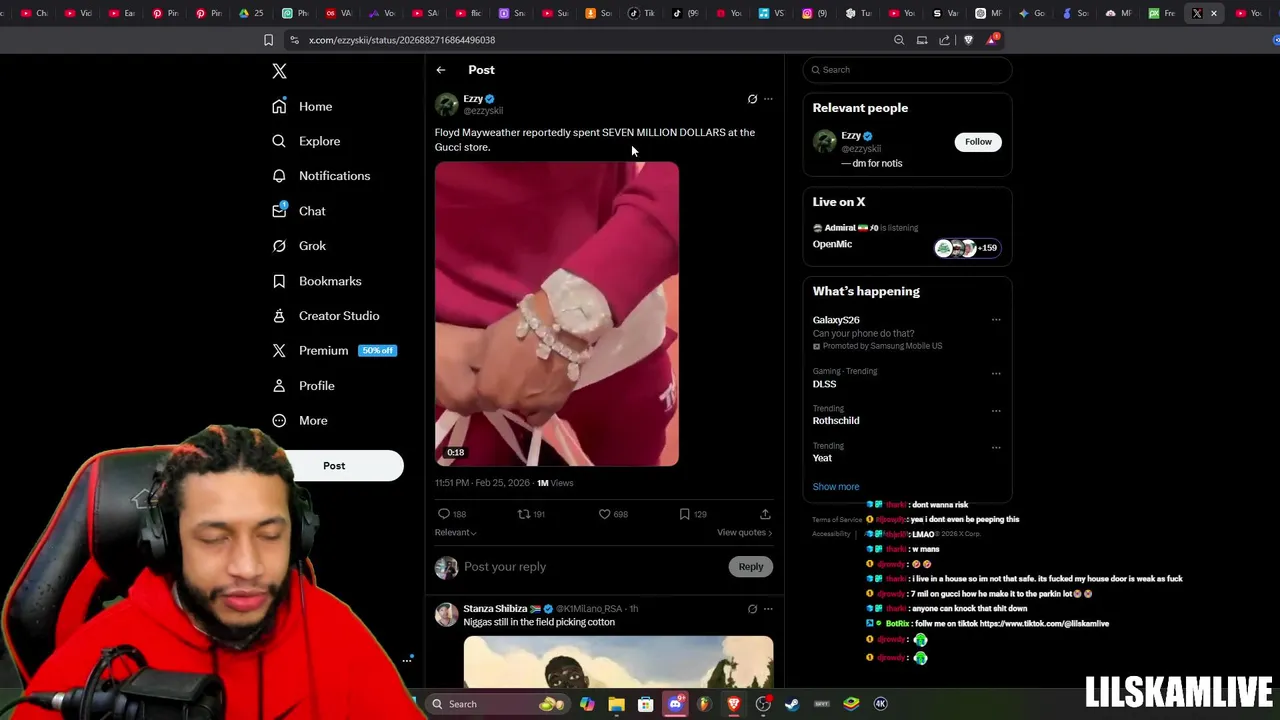Open Explore in the sidebar

point(306,141)
